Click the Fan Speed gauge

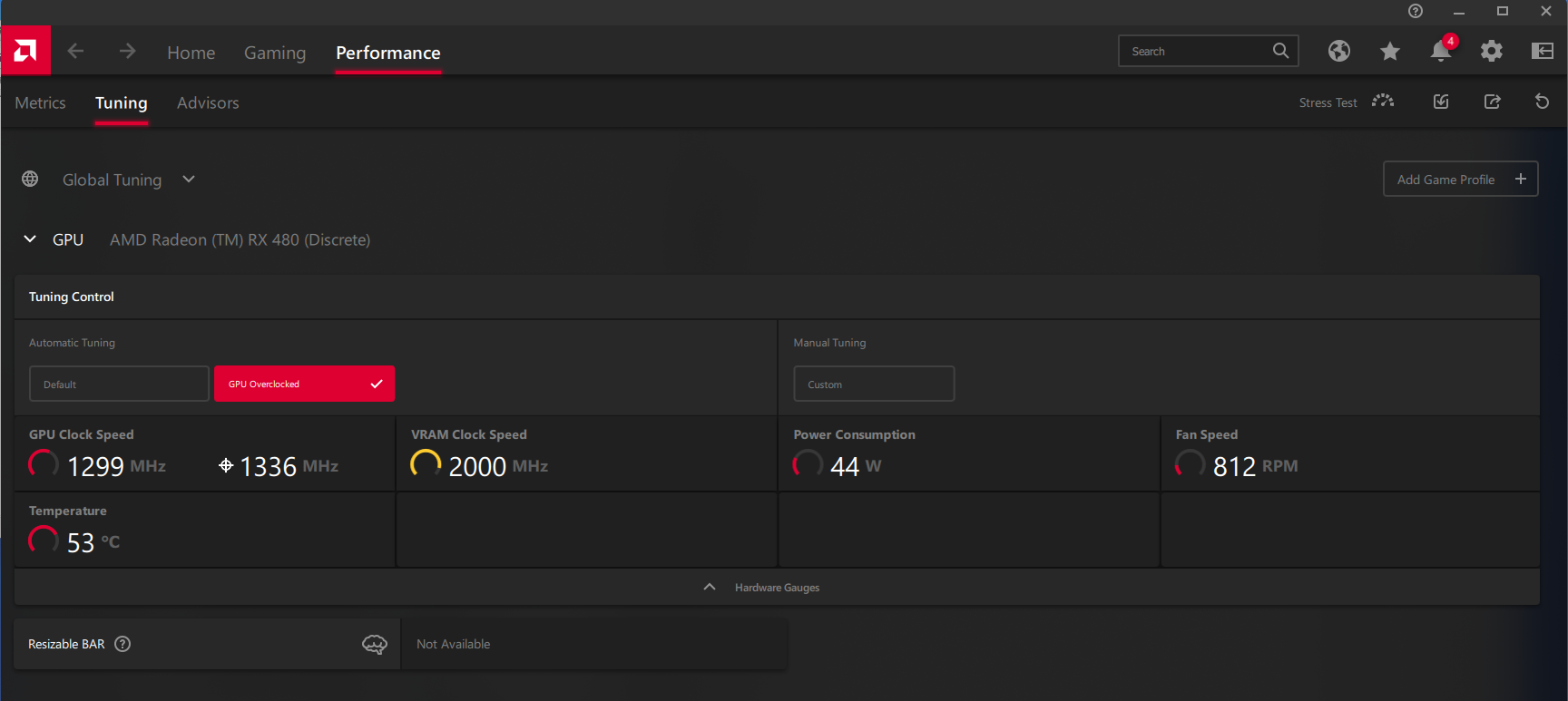(x=1190, y=464)
